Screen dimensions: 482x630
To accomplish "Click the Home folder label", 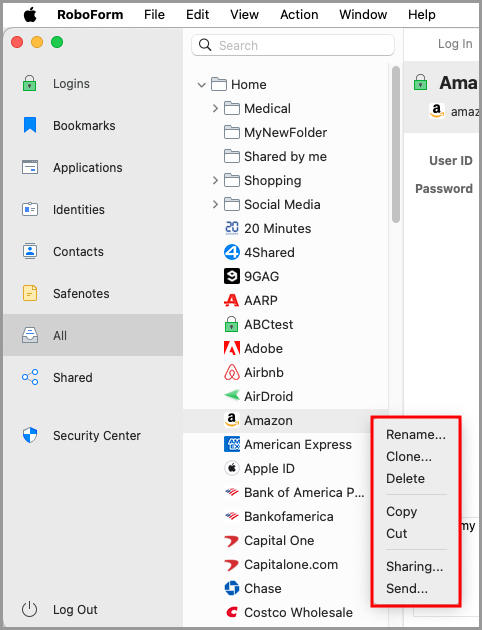I will point(249,85).
